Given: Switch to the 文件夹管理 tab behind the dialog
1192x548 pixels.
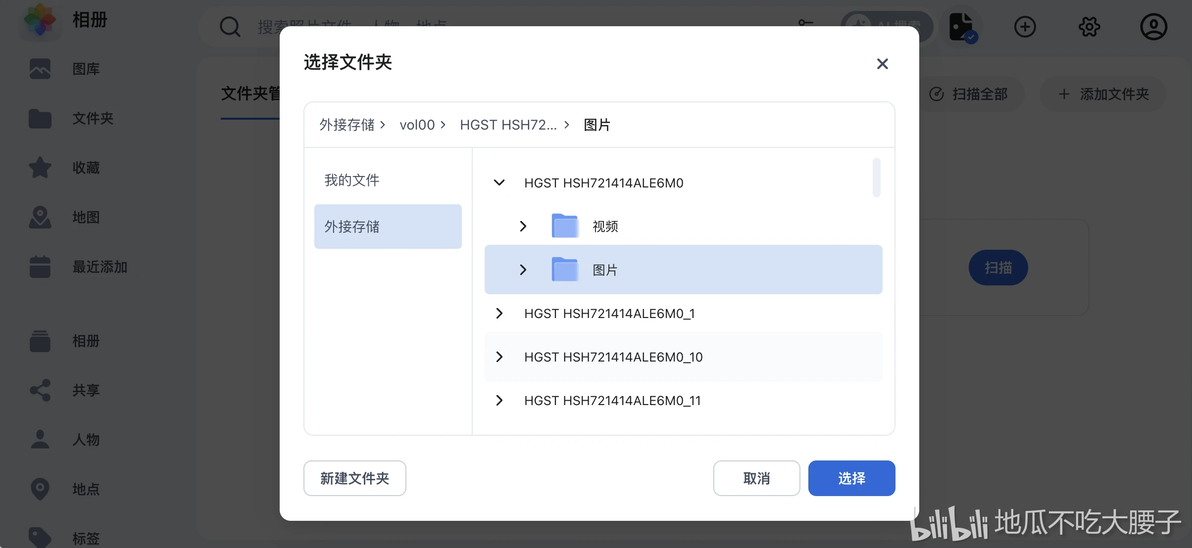Looking at the screenshot, I should pos(251,94).
